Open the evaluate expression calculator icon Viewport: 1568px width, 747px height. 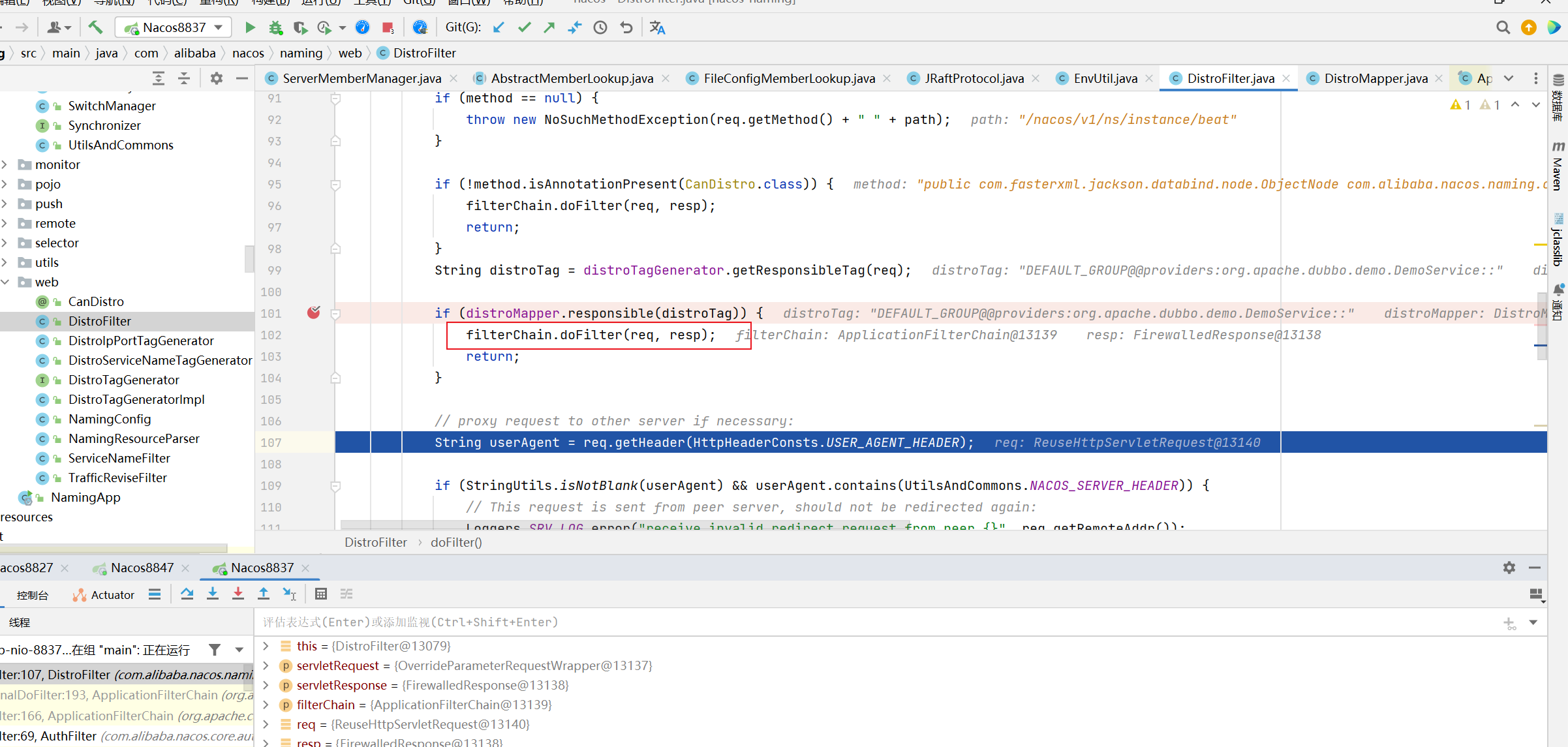pos(321,594)
